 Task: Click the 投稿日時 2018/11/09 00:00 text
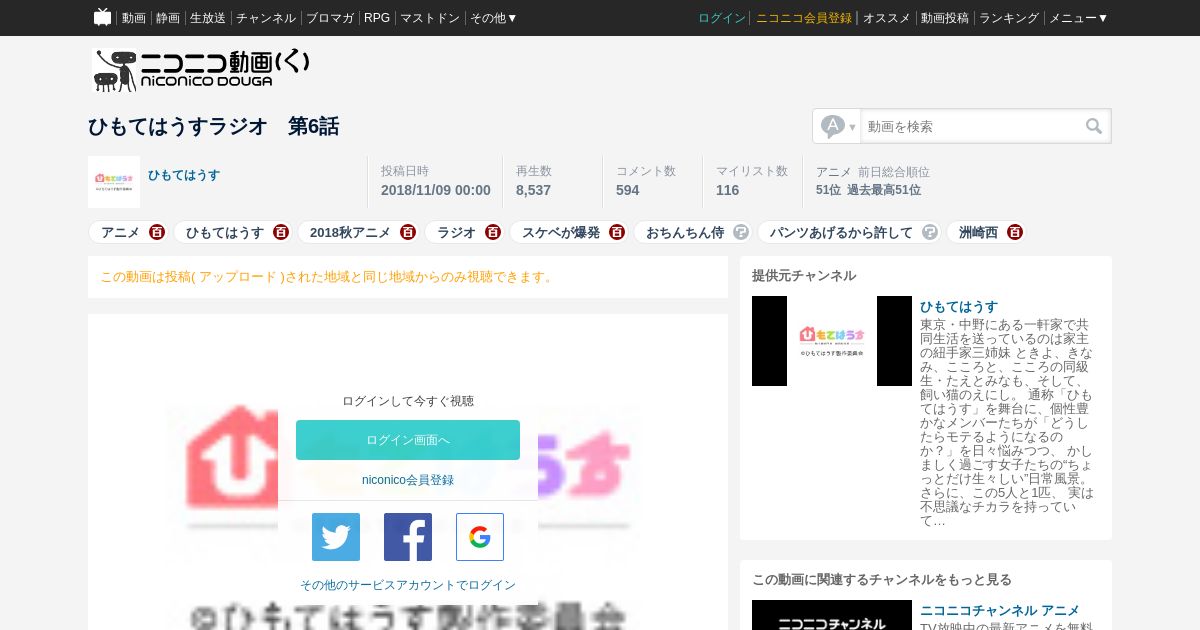pyautogui.click(x=436, y=190)
